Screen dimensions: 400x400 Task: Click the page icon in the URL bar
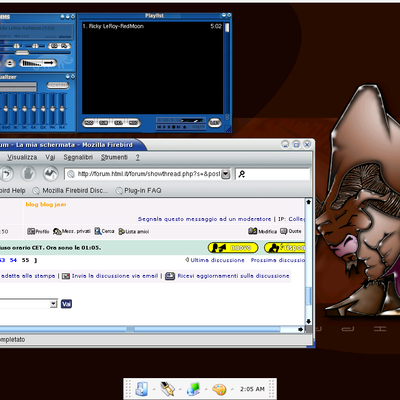pyautogui.click(x=70, y=174)
